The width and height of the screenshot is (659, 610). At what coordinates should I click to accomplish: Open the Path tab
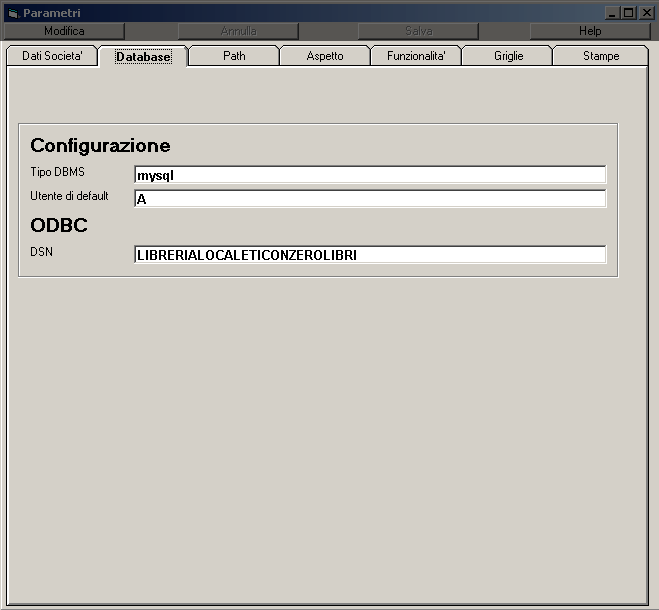[234, 56]
